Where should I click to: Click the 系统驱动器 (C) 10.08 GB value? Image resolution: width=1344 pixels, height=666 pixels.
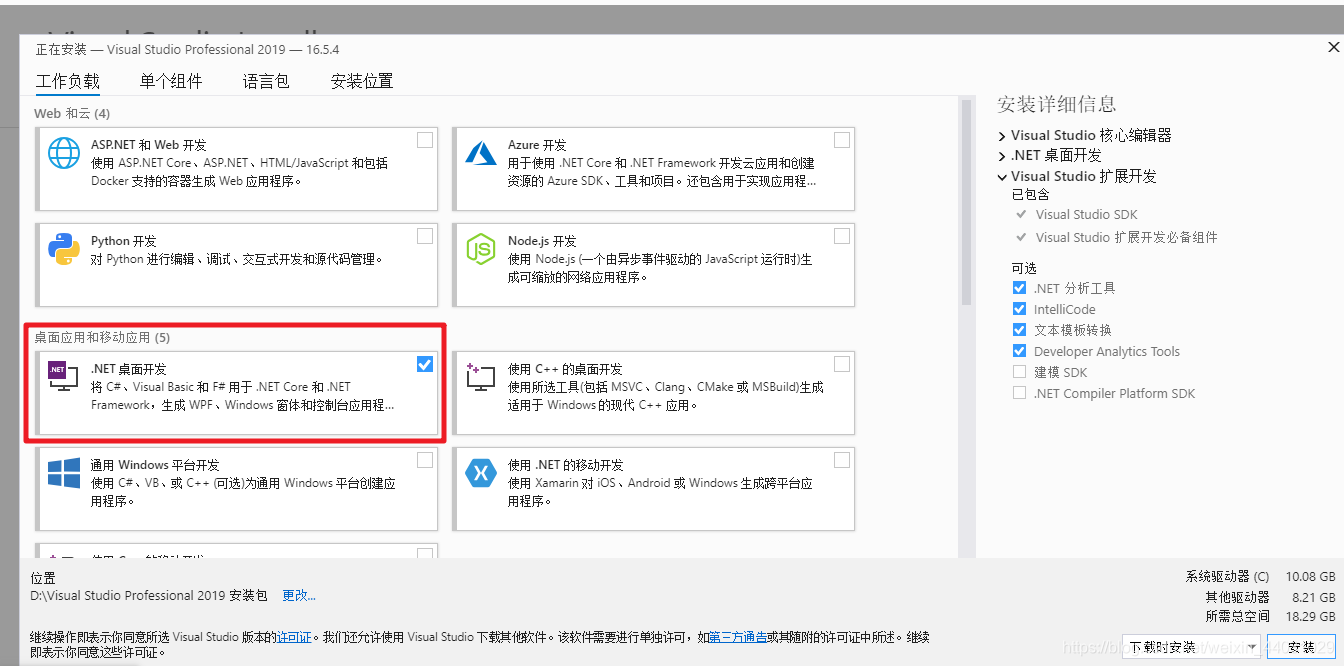click(1309, 577)
